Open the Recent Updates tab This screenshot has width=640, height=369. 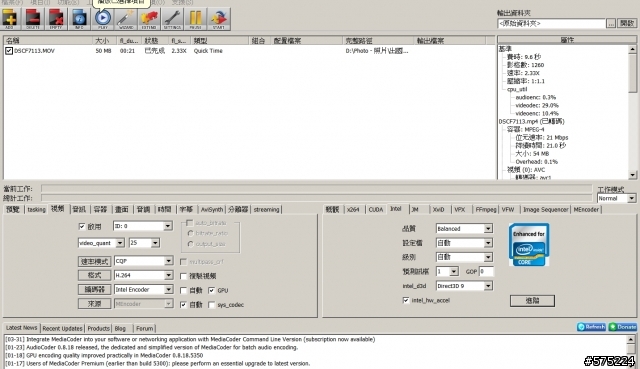point(62,328)
